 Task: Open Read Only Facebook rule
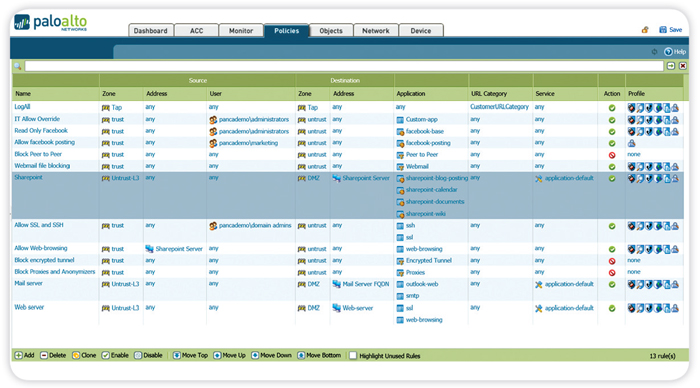41,130
